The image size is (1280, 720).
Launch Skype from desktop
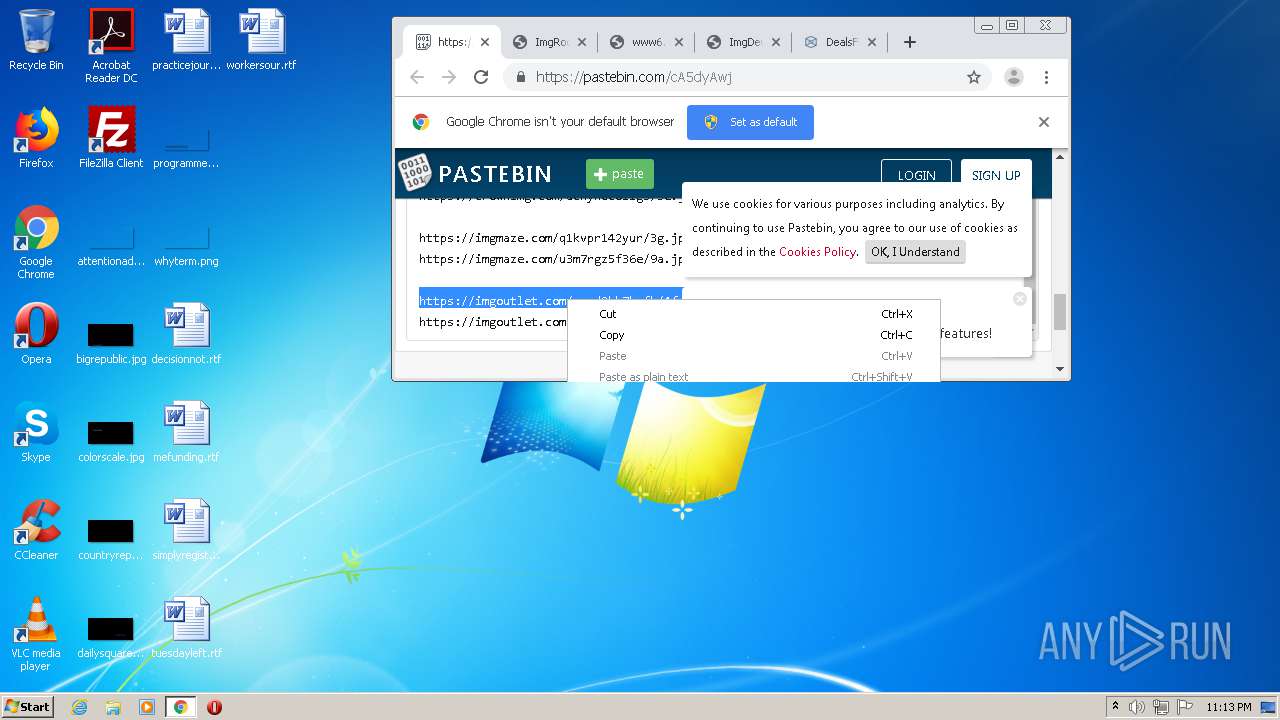coord(36,432)
